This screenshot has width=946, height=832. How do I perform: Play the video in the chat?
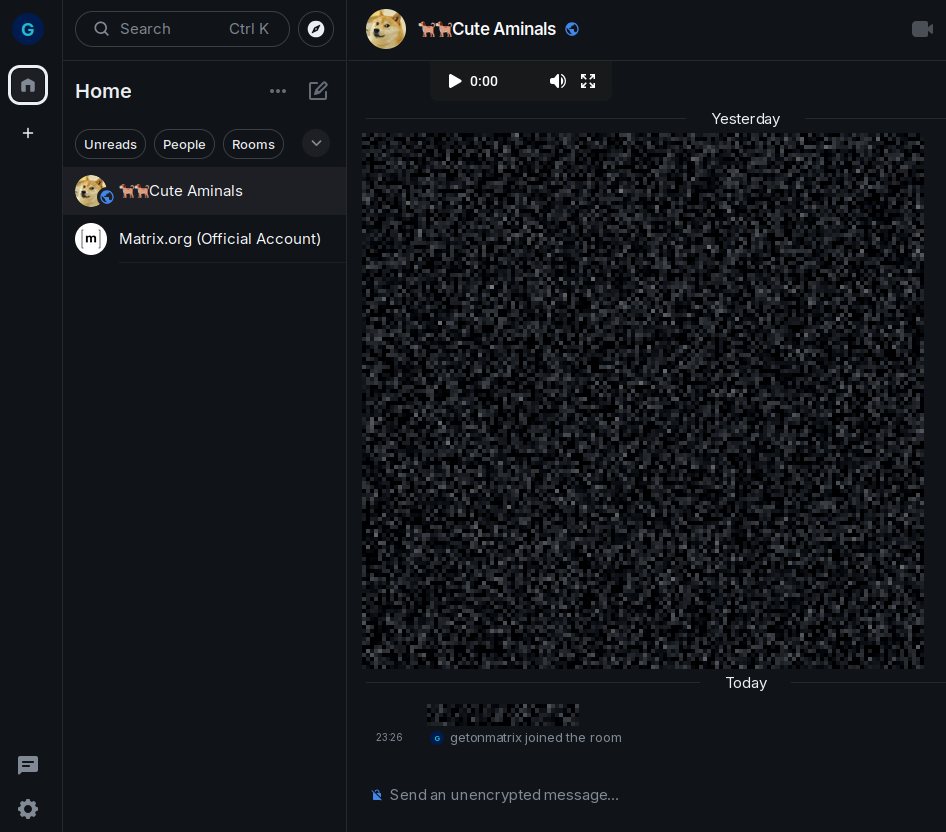click(455, 81)
